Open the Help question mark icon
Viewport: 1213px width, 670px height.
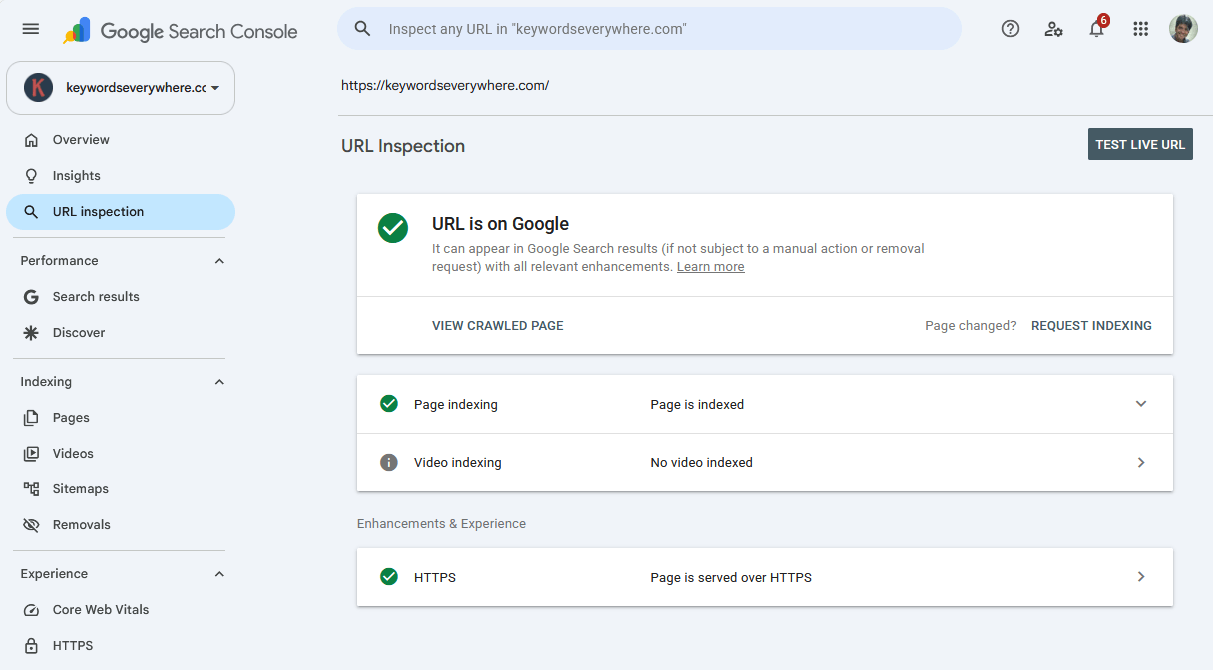point(1010,29)
